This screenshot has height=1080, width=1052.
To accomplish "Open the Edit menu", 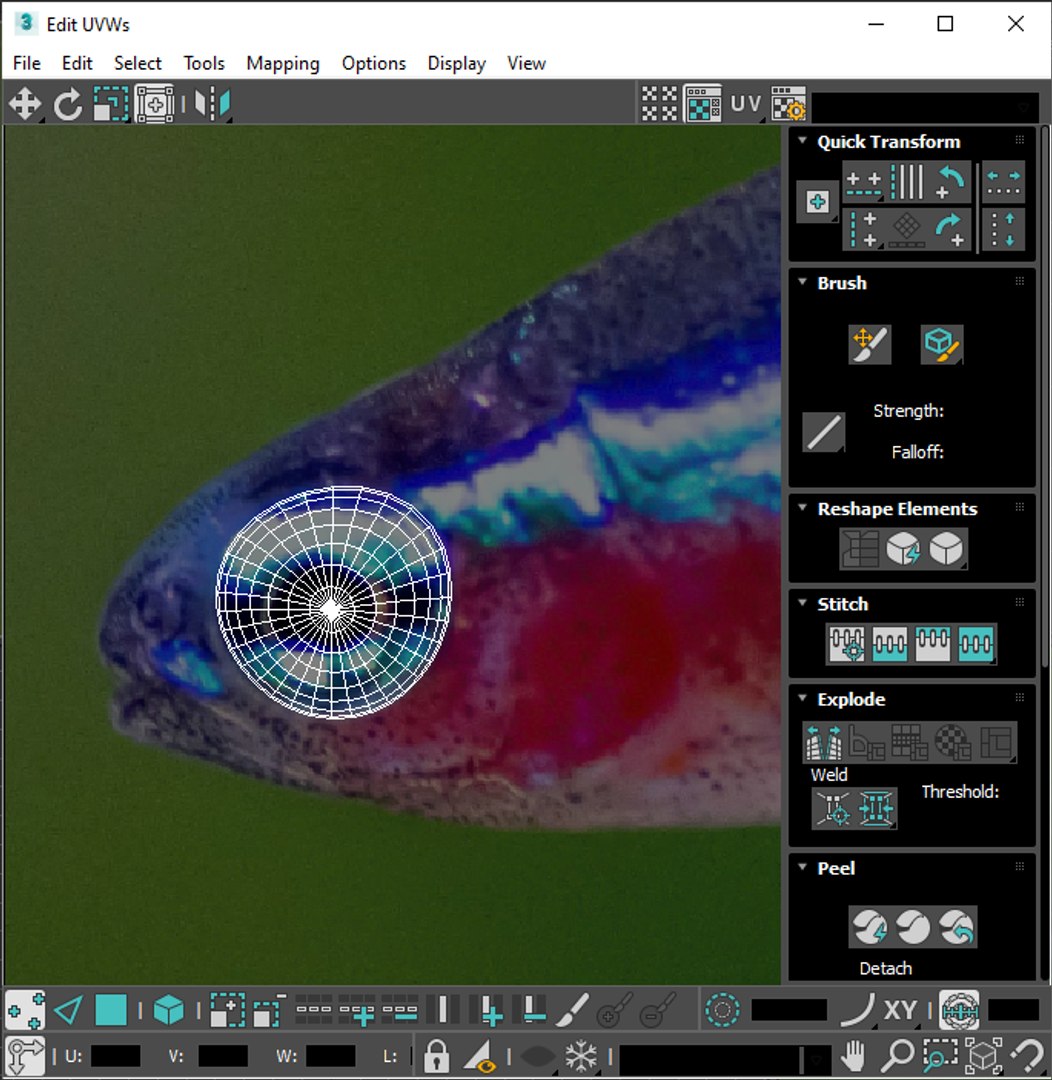I will pos(77,63).
